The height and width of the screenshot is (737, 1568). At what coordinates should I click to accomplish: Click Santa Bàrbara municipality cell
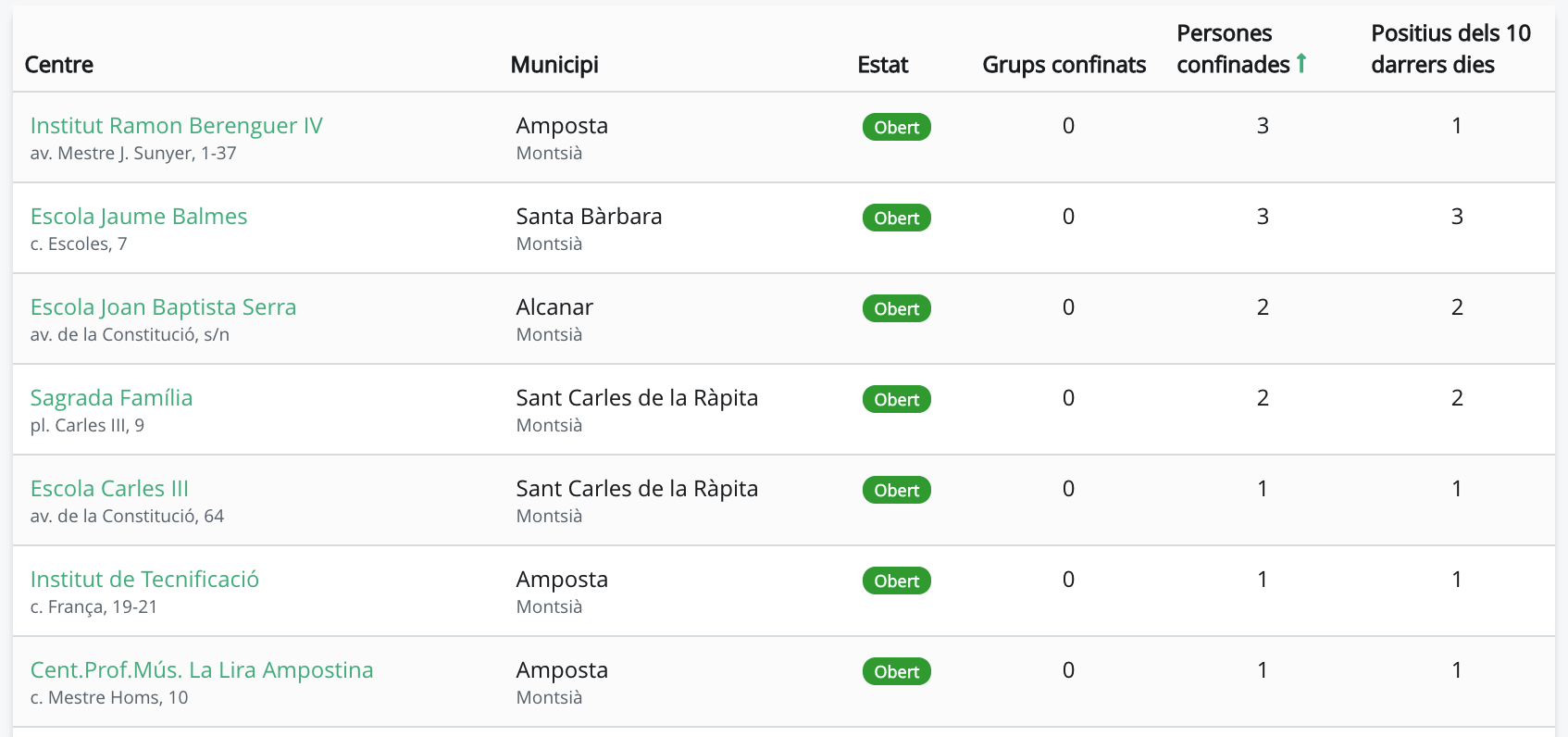point(589,217)
